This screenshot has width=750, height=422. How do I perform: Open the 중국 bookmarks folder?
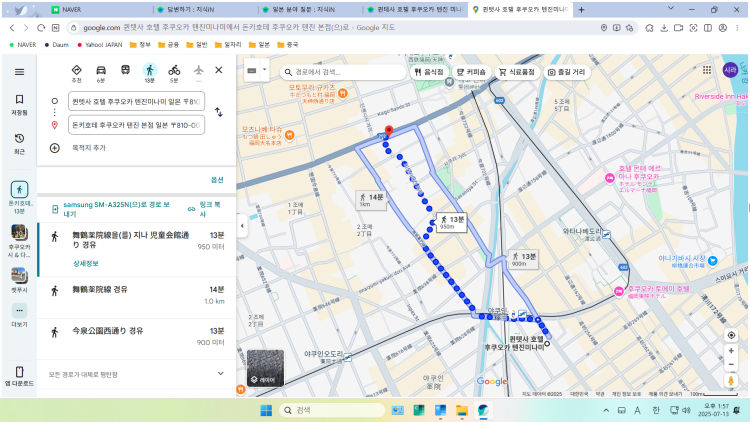pos(287,44)
